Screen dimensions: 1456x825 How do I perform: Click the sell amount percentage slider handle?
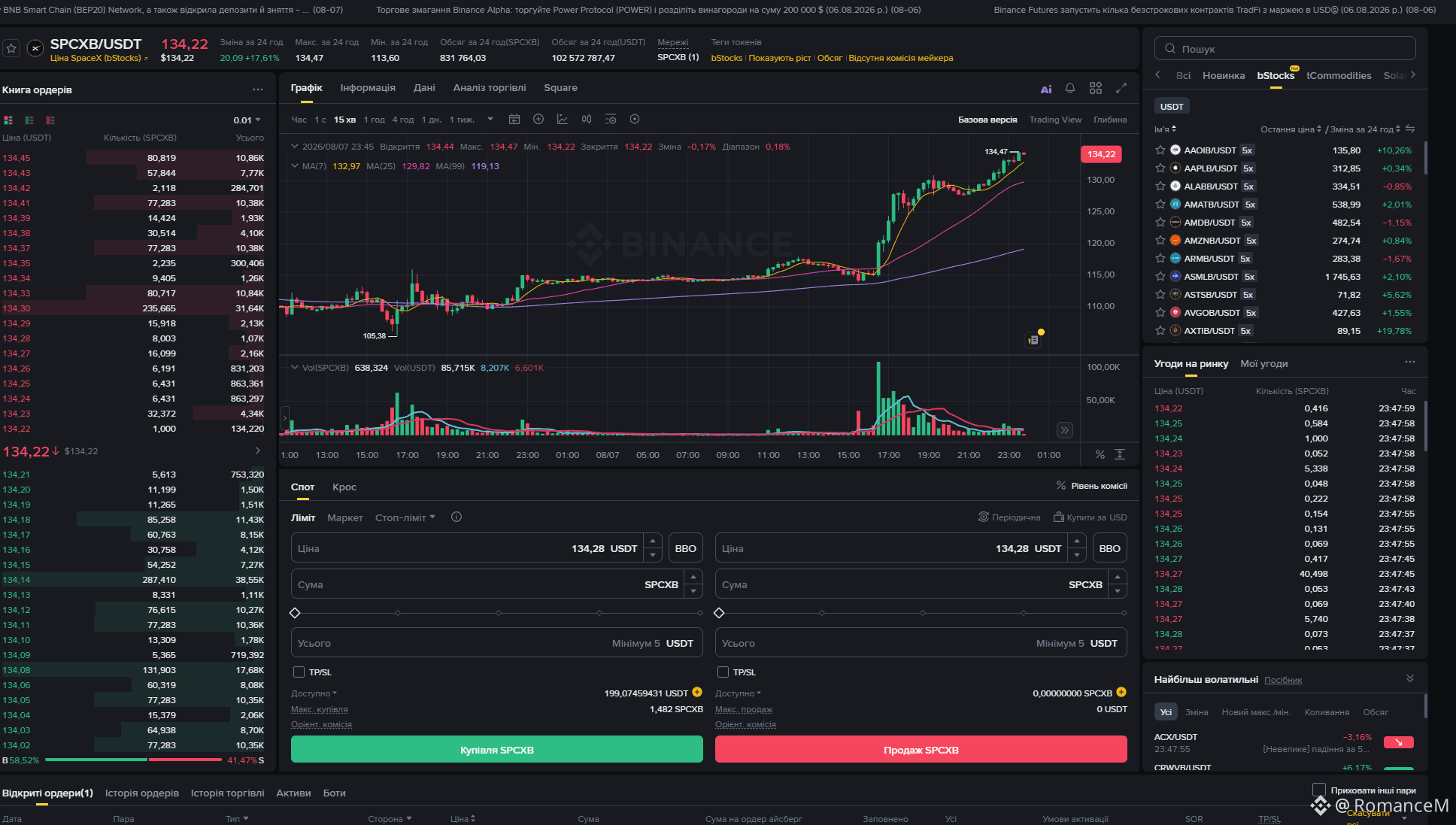(719, 613)
